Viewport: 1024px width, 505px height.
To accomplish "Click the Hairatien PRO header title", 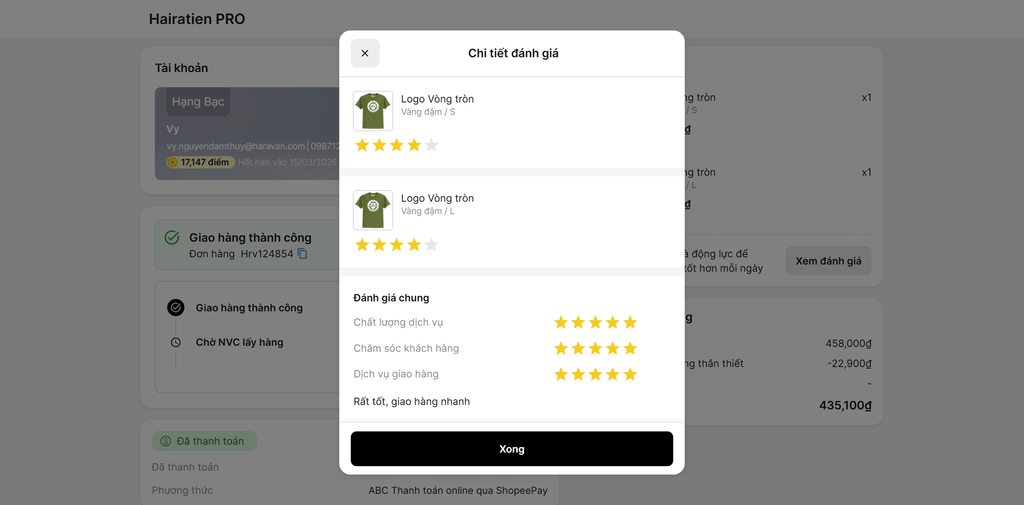I will pyautogui.click(x=197, y=19).
